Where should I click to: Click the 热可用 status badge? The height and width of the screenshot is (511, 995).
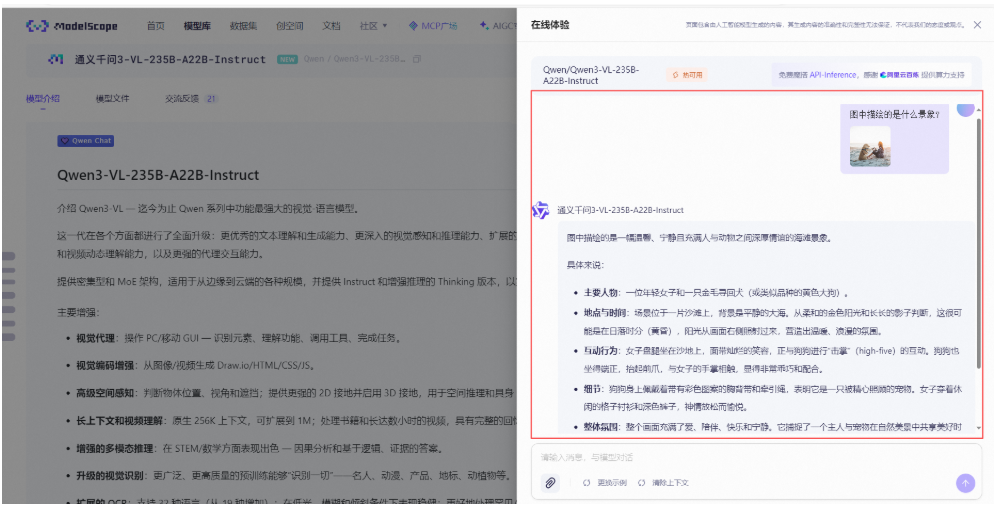point(687,74)
